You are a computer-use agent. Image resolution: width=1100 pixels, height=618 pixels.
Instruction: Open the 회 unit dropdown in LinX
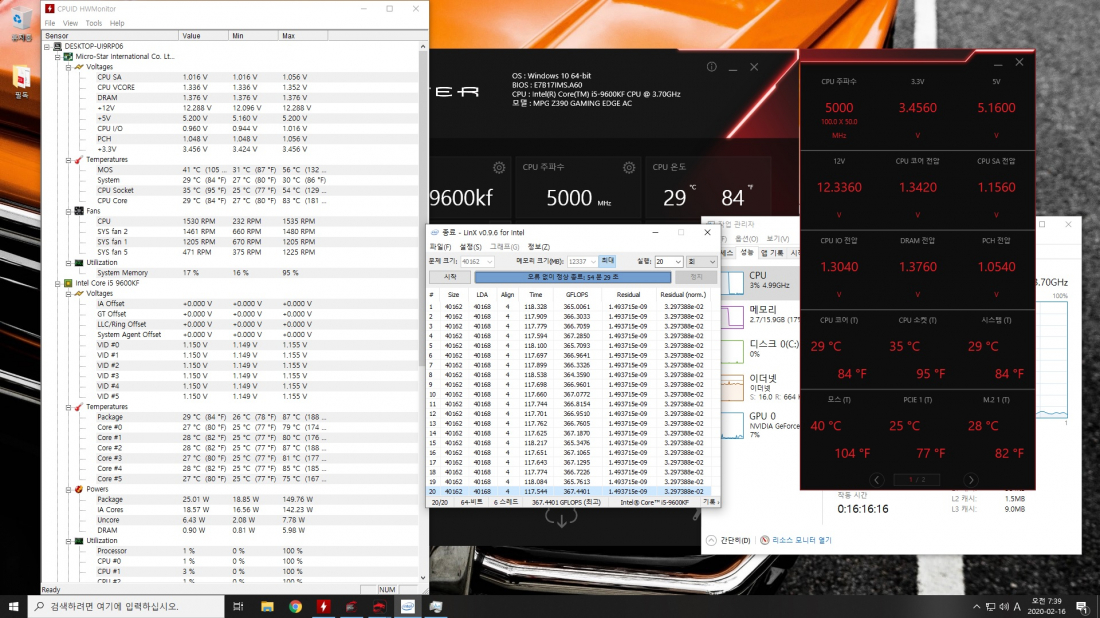[x=702, y=262]
